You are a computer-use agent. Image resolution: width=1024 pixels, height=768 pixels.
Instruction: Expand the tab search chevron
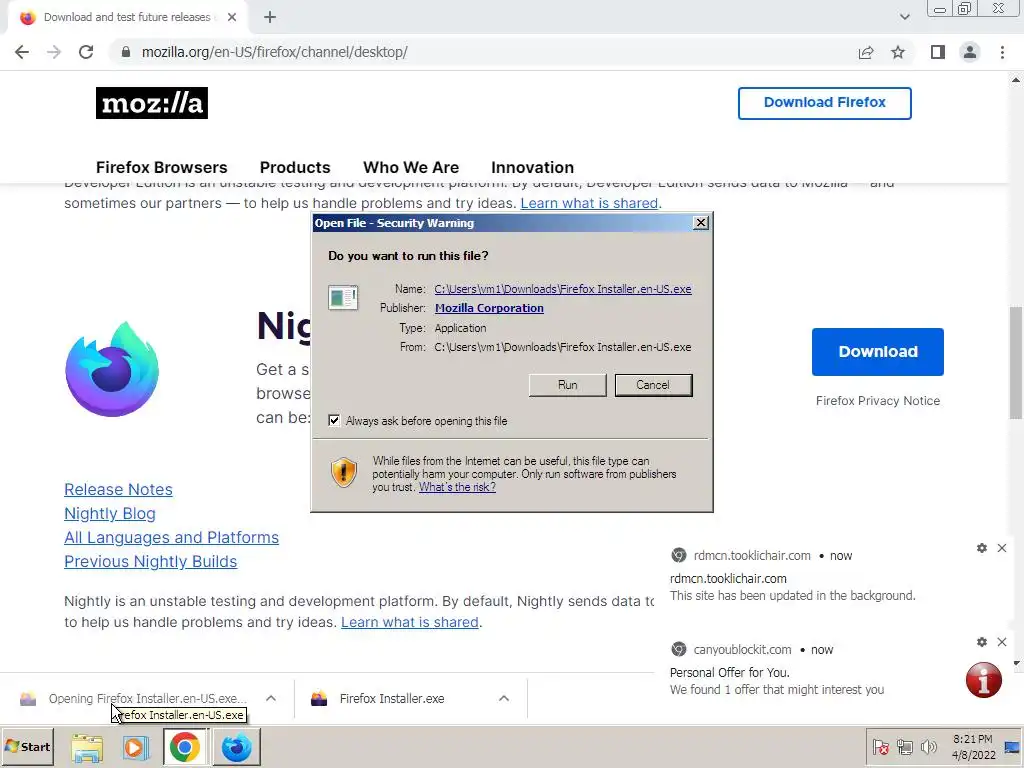click(904, 17)
